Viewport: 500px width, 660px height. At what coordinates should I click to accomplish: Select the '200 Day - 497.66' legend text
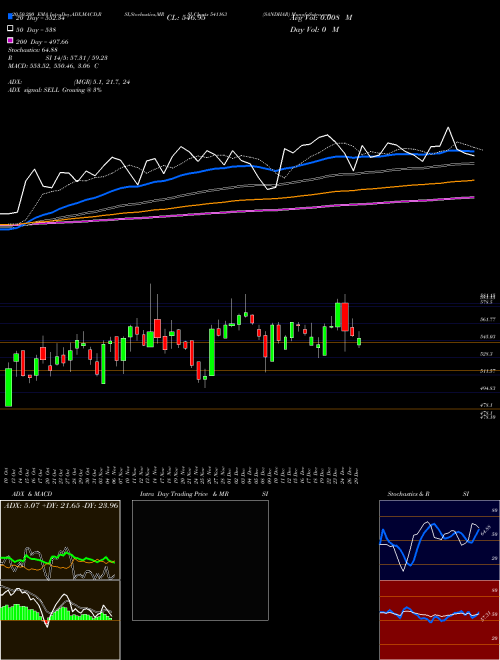click(x=42, y=41)
